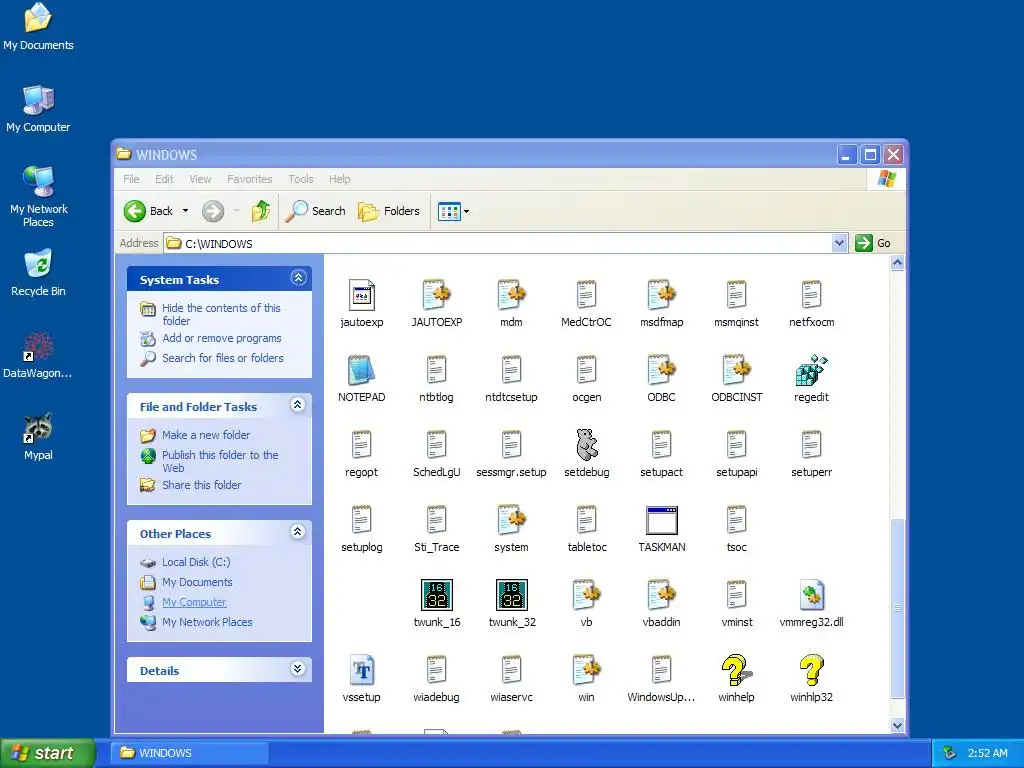Select the TASKMAN application icon
This screenshot has height=768, width=1024.
click(x=662, y=520)
